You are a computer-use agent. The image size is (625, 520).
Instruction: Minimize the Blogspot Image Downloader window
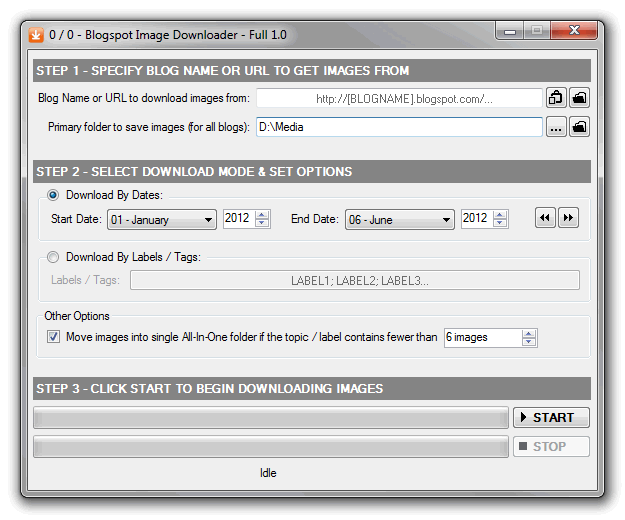pos(510,31)
